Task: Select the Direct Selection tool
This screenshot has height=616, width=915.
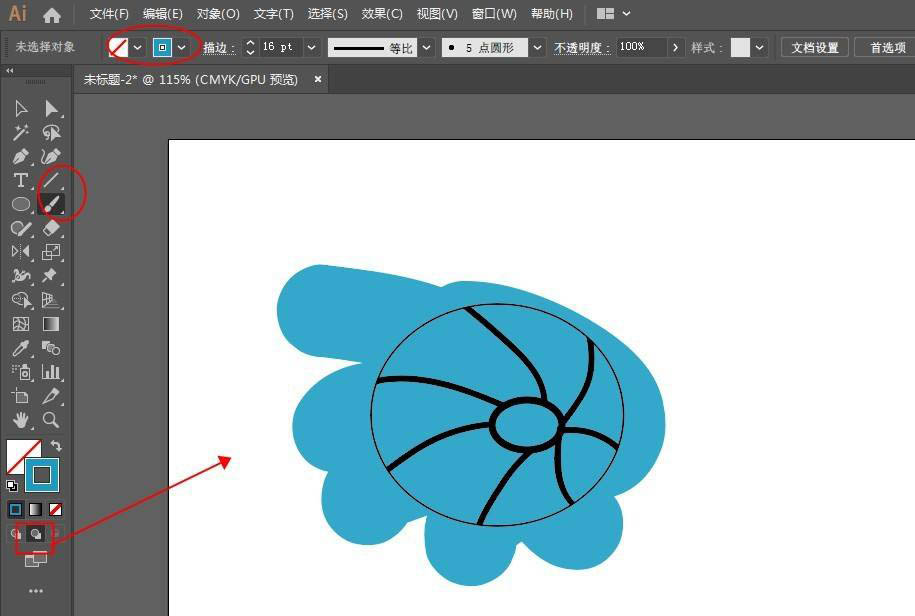Action: 51,108
